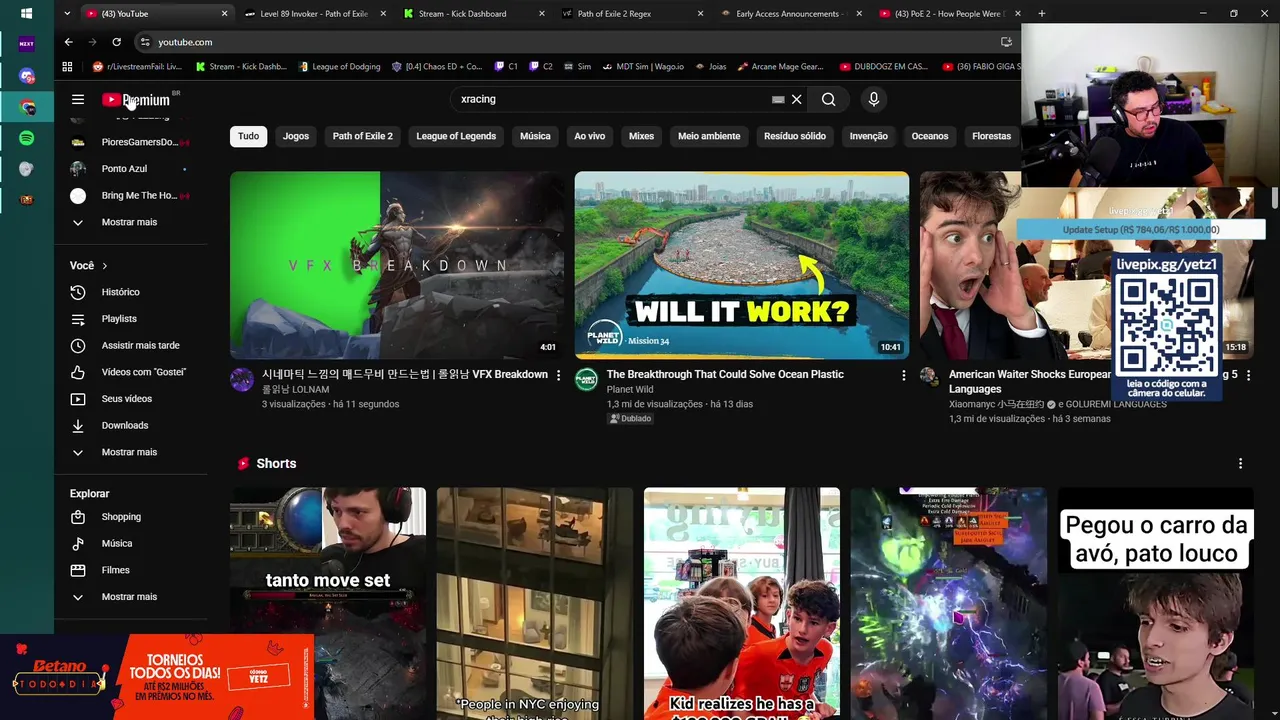Clear the xracing search text with X
The image size is (1280, 720).
[797, 99]
